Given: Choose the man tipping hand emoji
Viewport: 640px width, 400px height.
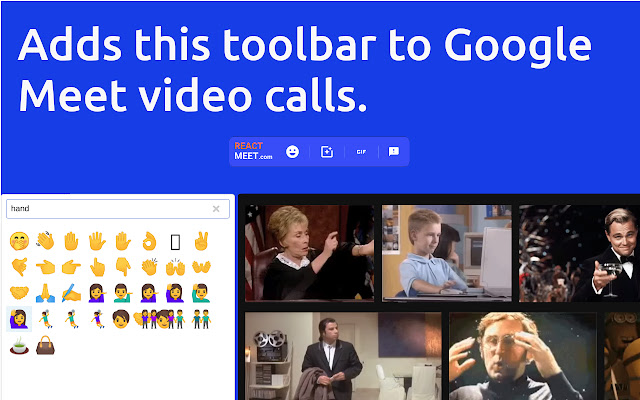Looking at the screenshot, I should tap(123, 293).
